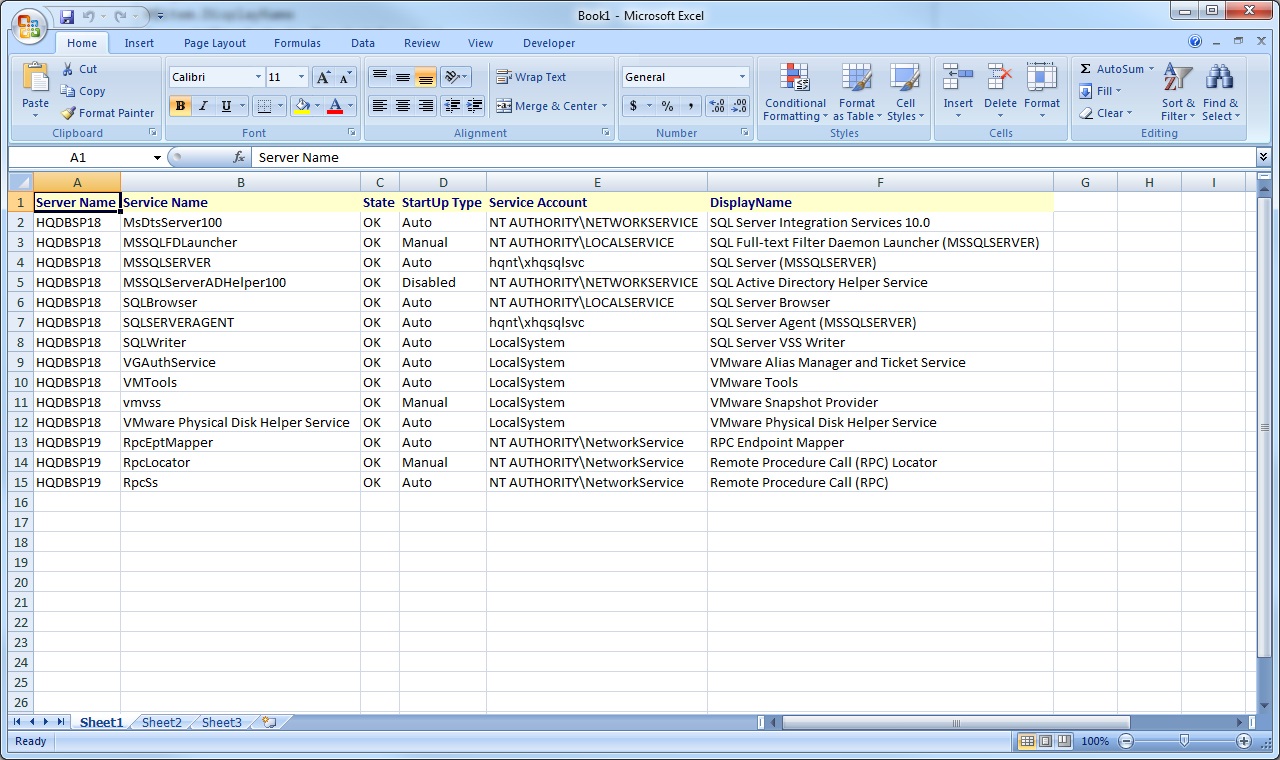Select column F header
Image resolution: width=1280 pixels, height=760 pixels.
point(880,182)
